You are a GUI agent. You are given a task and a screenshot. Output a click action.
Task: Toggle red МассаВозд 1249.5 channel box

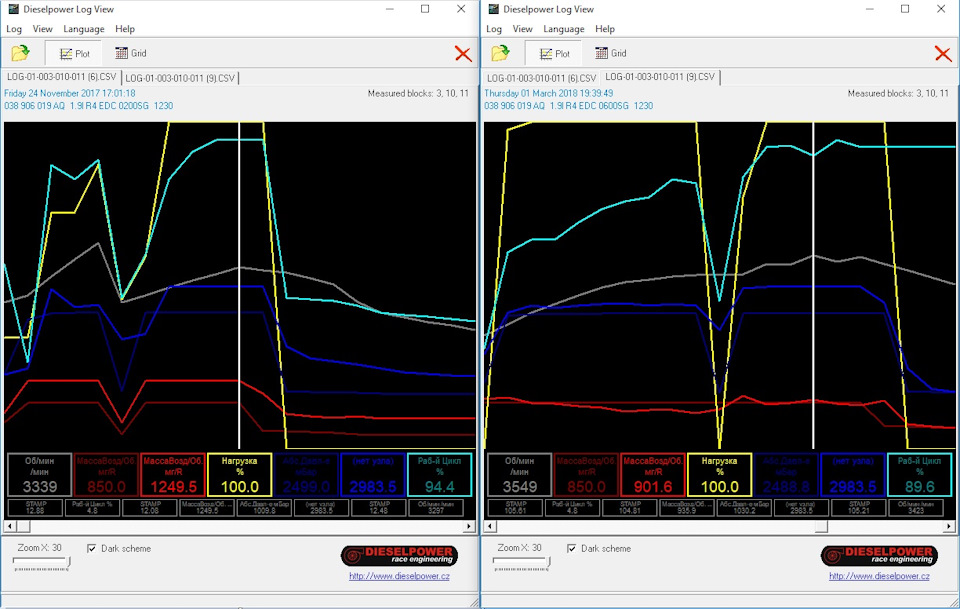173,474
